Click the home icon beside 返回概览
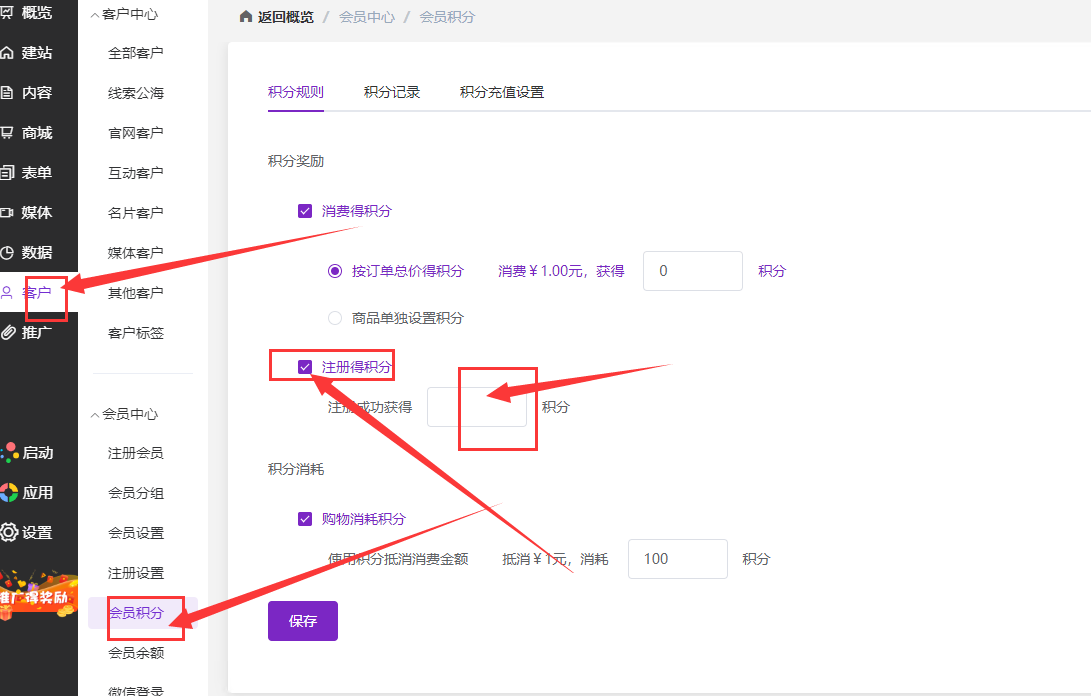Screen dimensions: 1091x696 246,18
